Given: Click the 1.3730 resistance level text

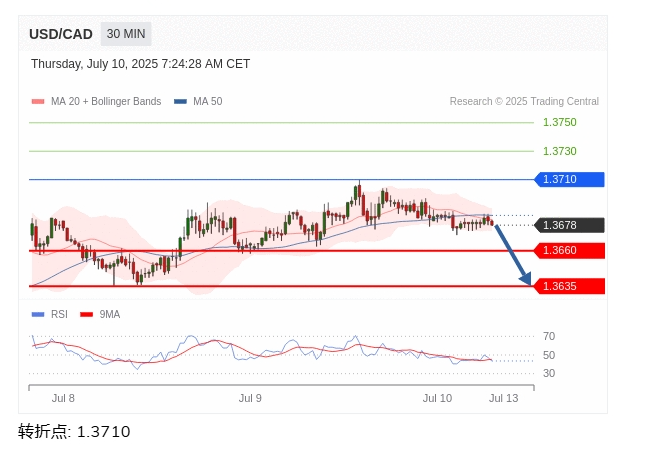Looking at the screenshot, I should [559, 151].
